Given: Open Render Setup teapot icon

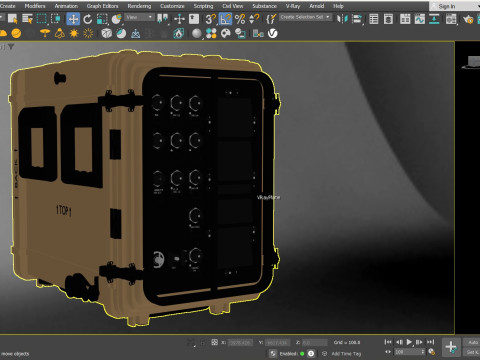Looking at the screenshot, I should (468, 19).
